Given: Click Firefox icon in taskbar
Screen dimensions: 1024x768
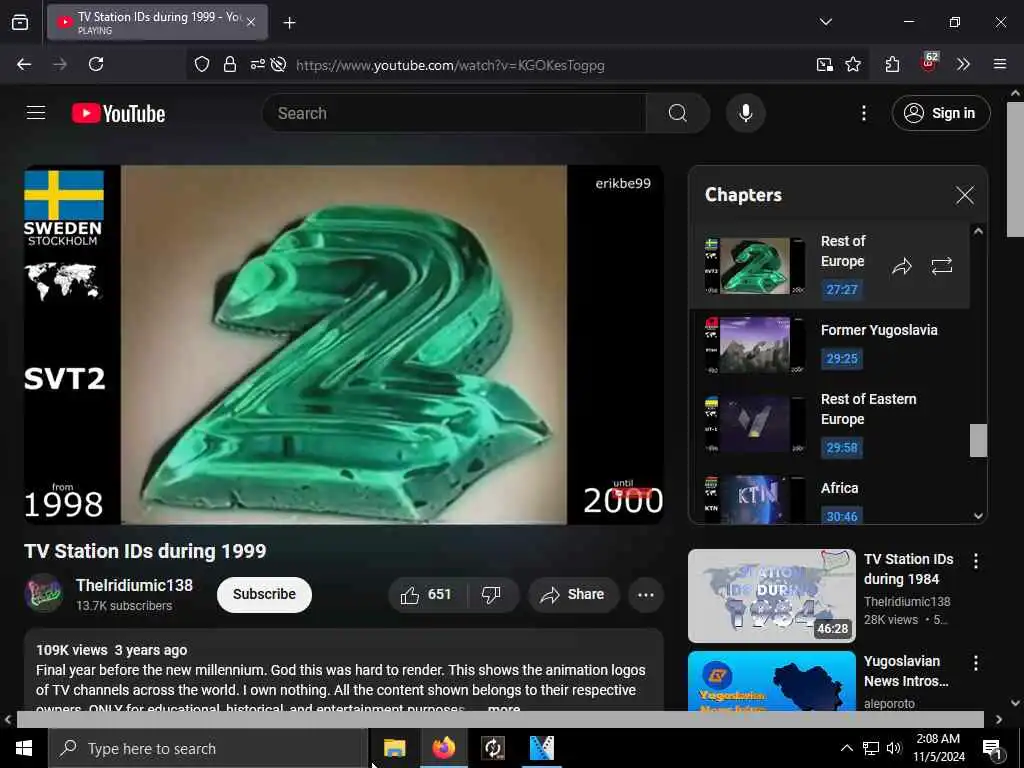Looking at the screenshot, I should pyautogui.click(x=443, y=748).
